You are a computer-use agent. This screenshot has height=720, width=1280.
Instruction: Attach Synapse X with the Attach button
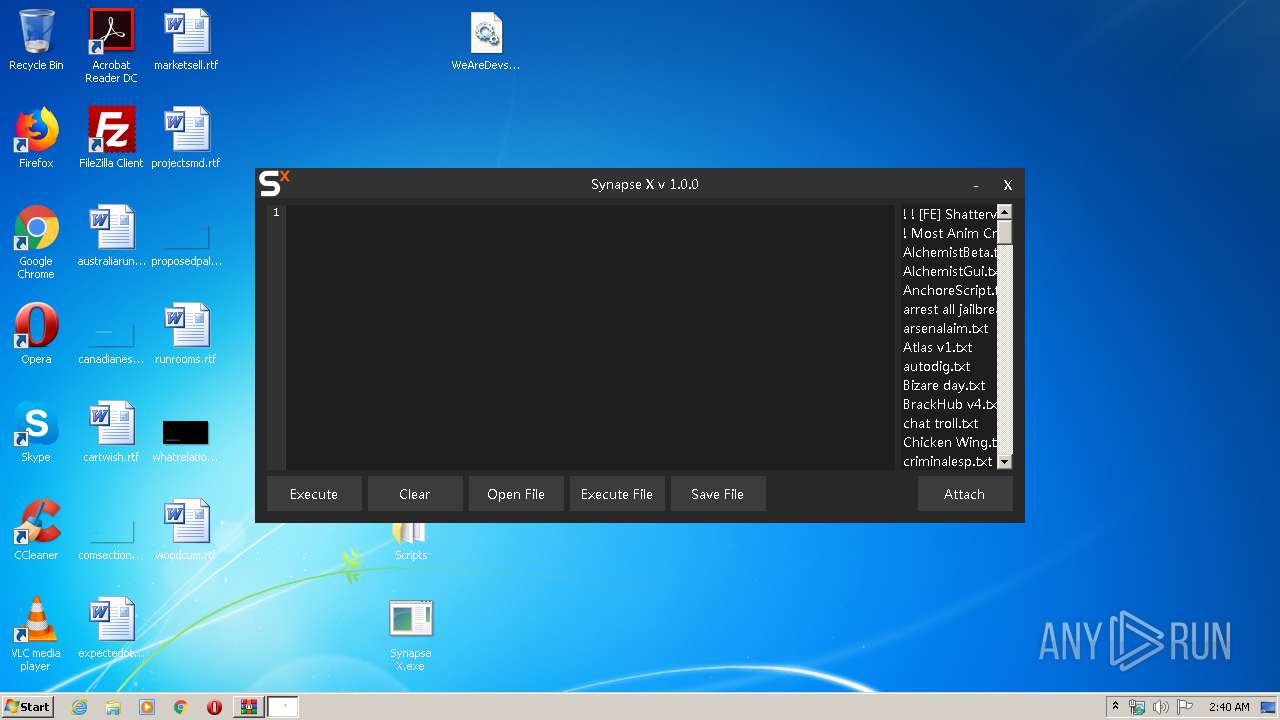coord(965,494)
